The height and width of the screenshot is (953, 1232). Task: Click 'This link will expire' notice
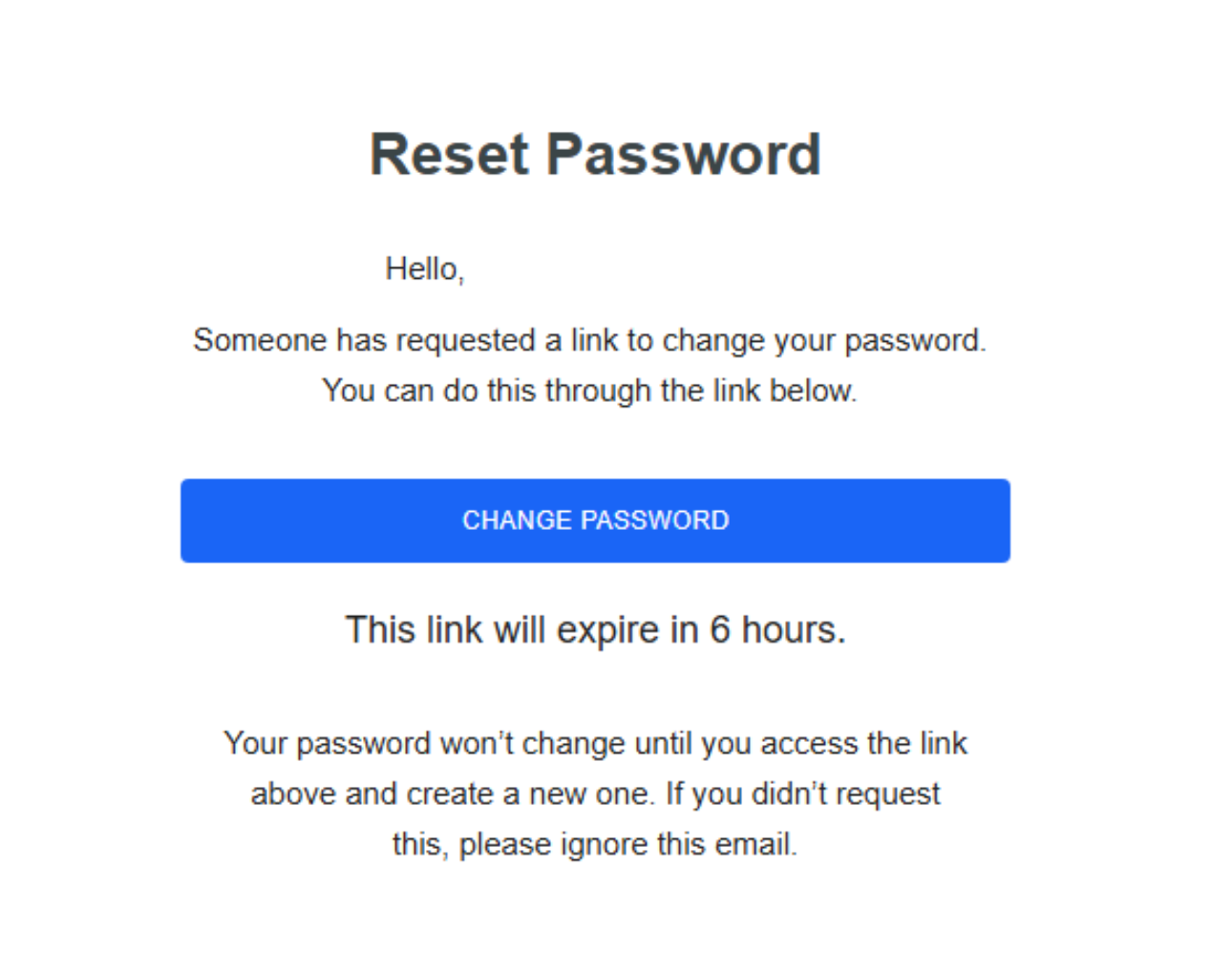(595, 630)
